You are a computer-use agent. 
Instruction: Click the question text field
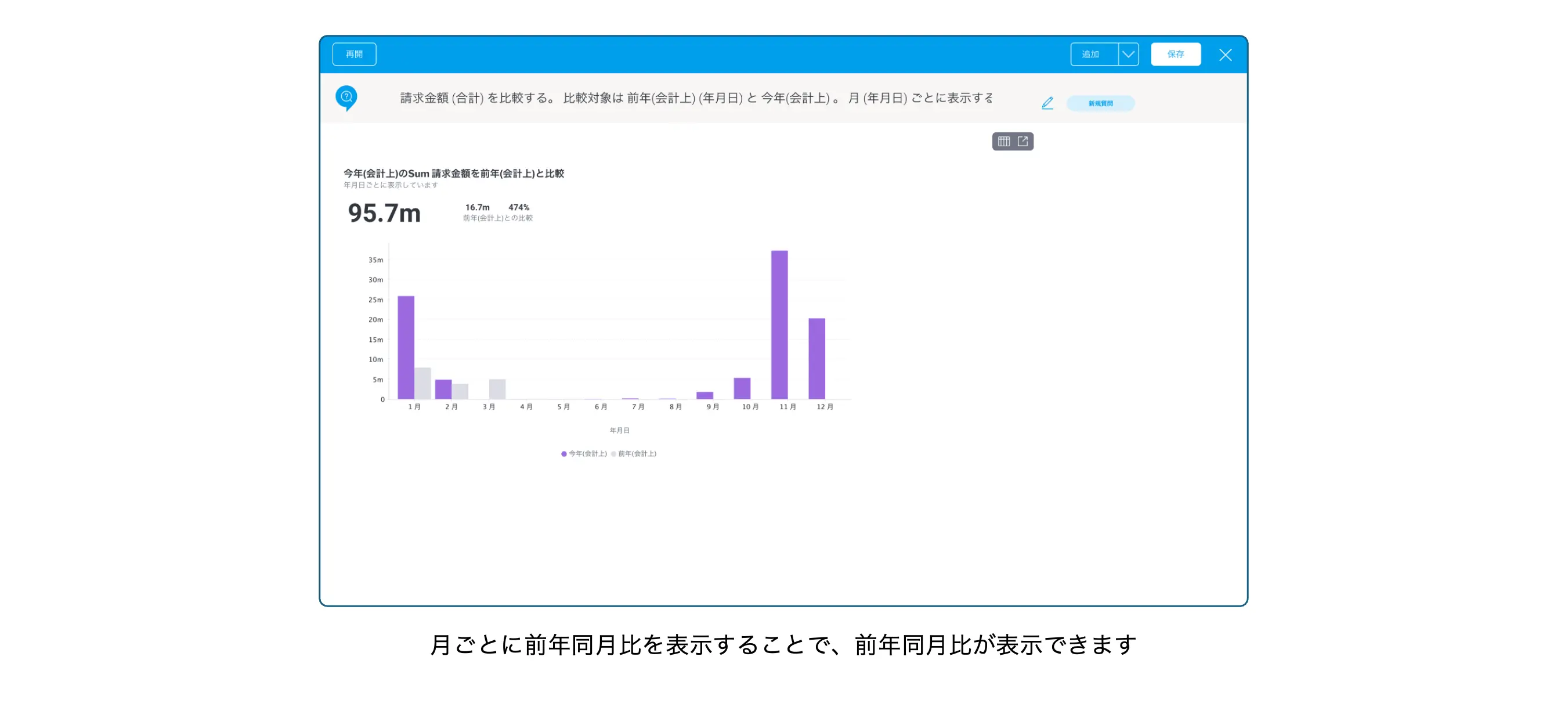point(696,98)
